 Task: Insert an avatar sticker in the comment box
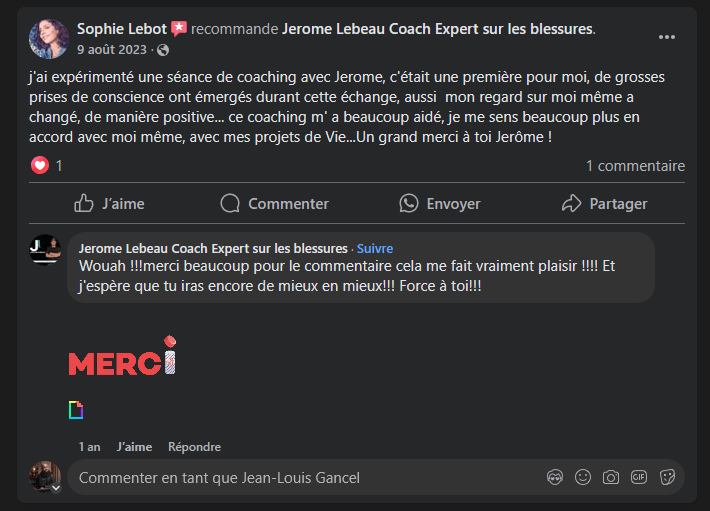click(554, 478)
